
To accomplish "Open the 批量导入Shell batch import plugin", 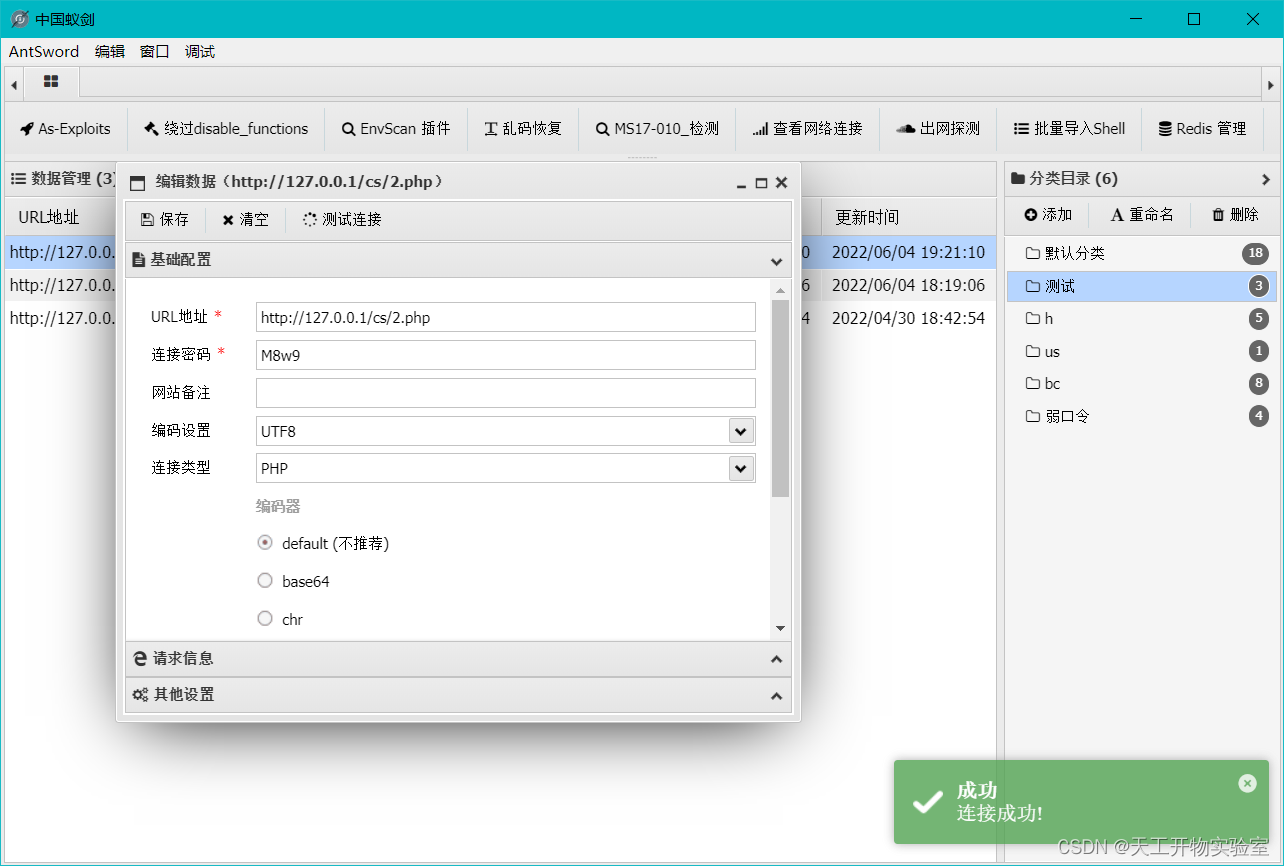I will tap(1069, 129).
